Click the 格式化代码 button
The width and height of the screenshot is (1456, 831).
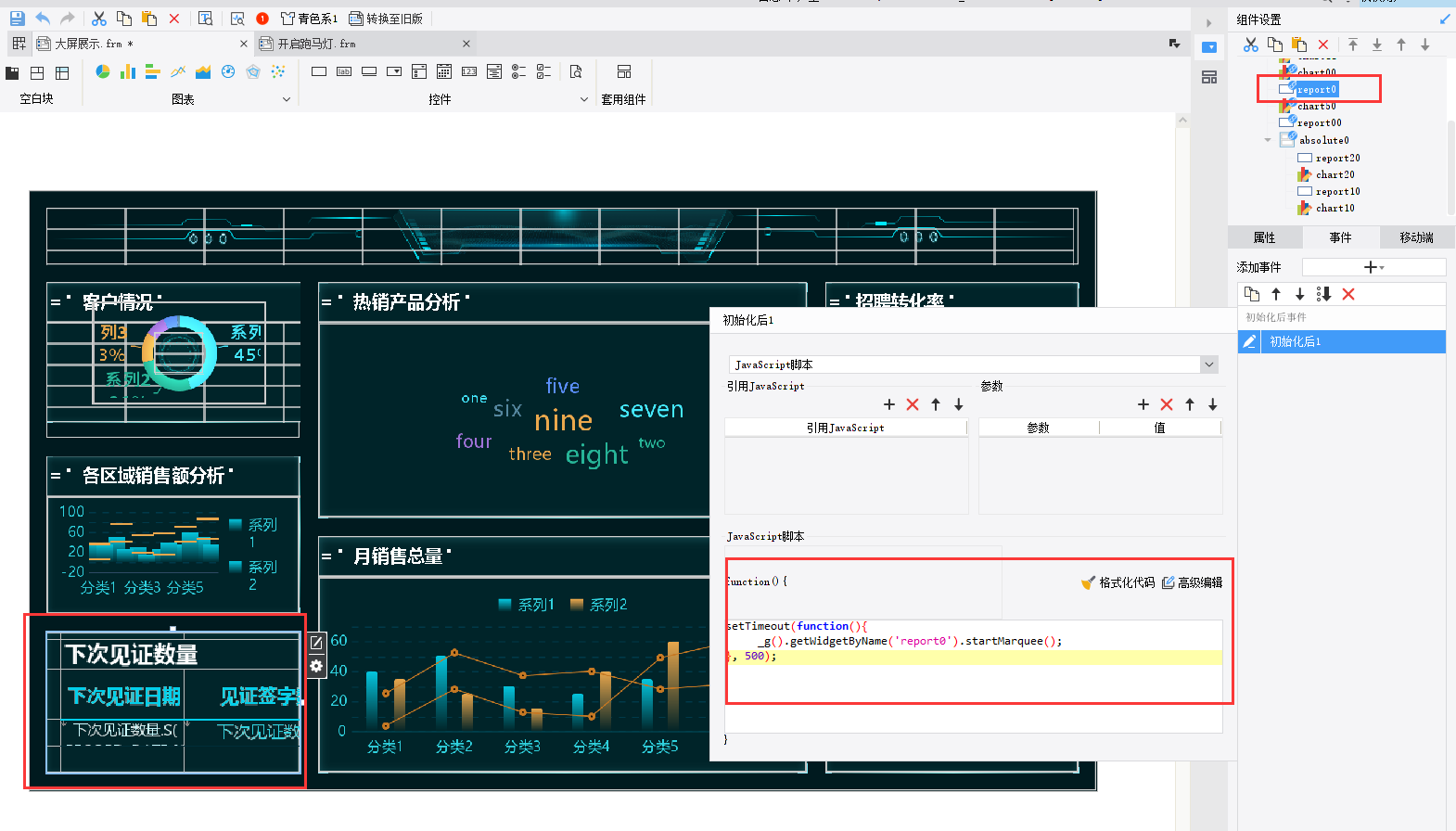(x=1118, y=582)
